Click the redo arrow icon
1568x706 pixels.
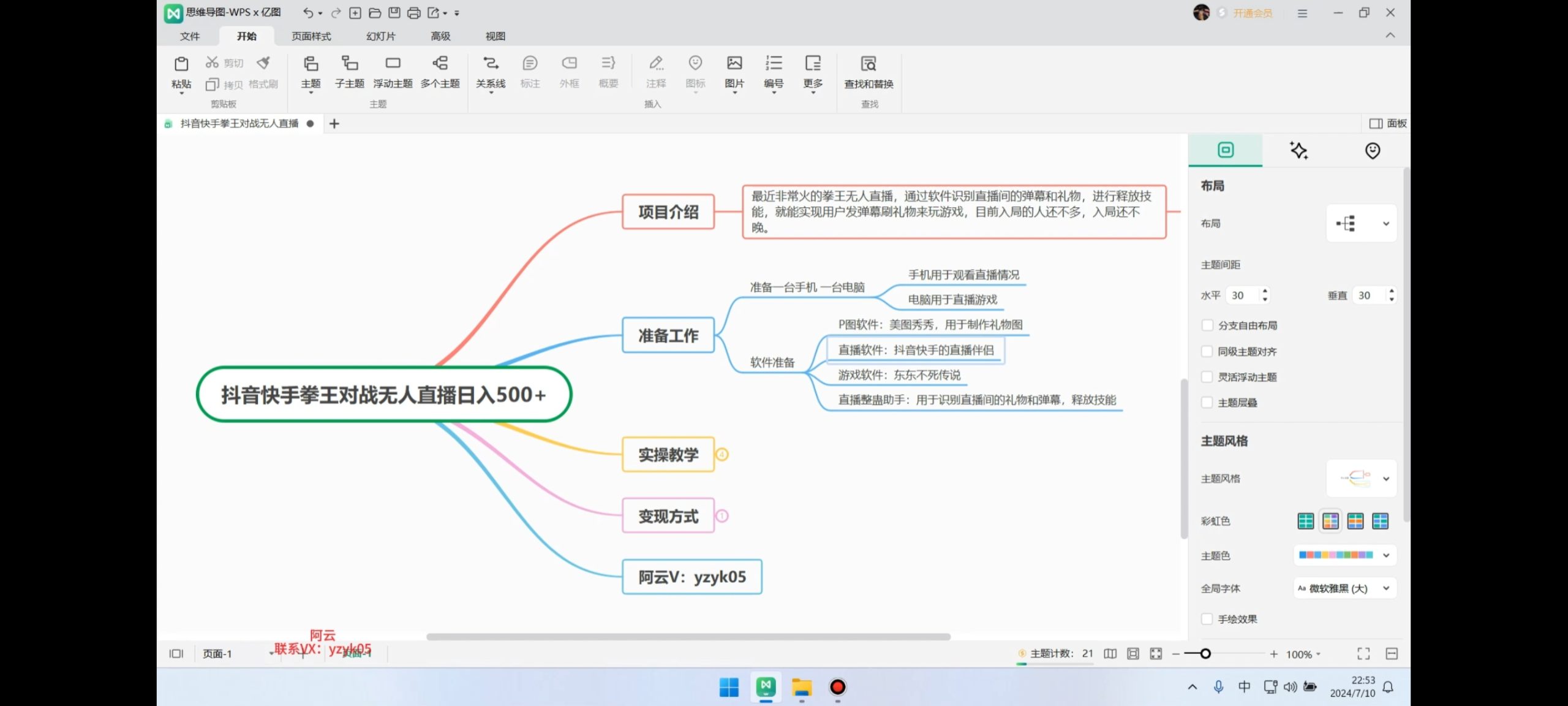click(x=336, y=12)
